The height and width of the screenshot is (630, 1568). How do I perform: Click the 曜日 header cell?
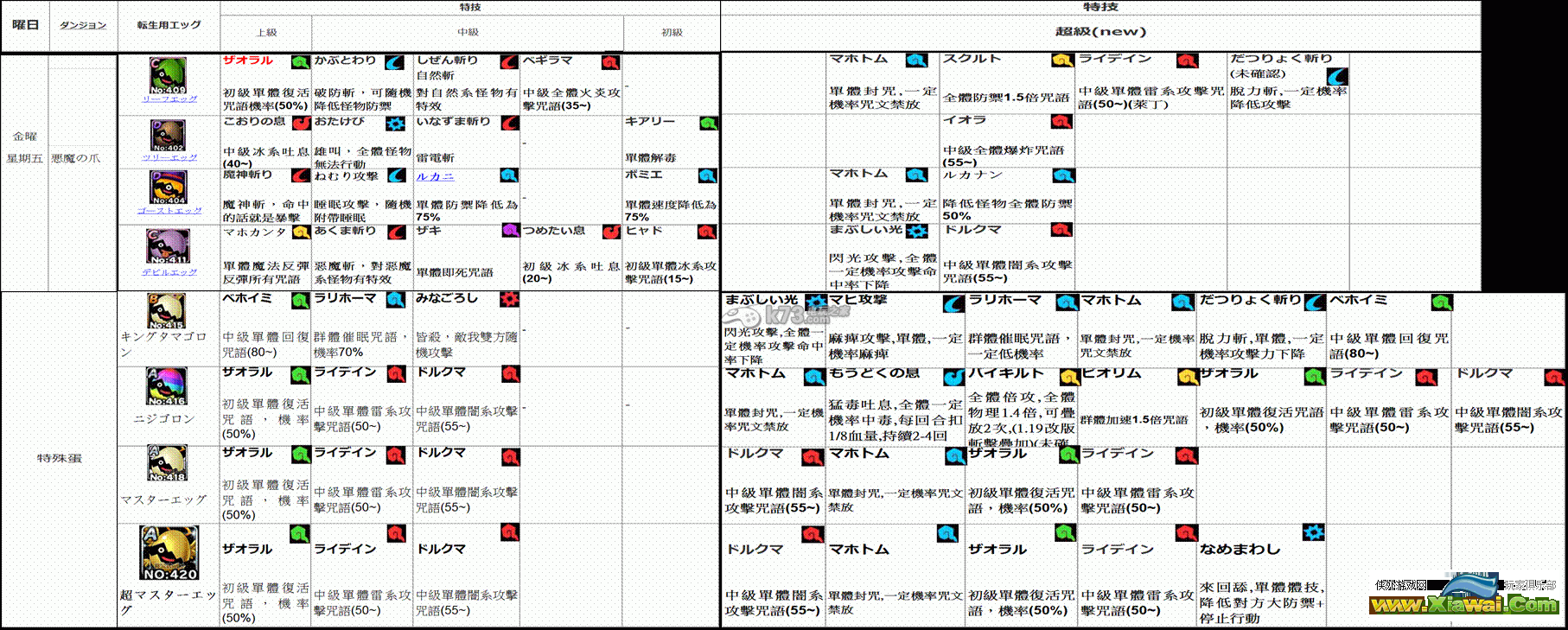click(x=25, y=25)
